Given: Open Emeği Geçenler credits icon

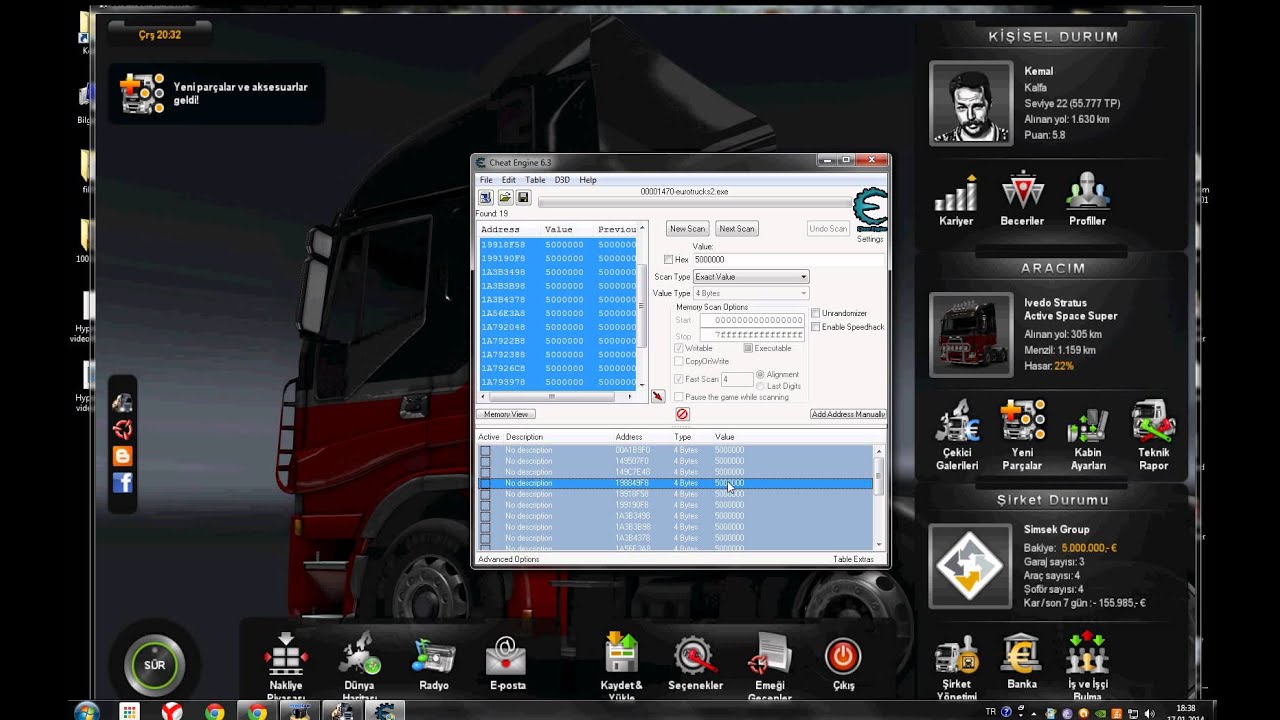Looking at the screenshot, I should 770,656.
